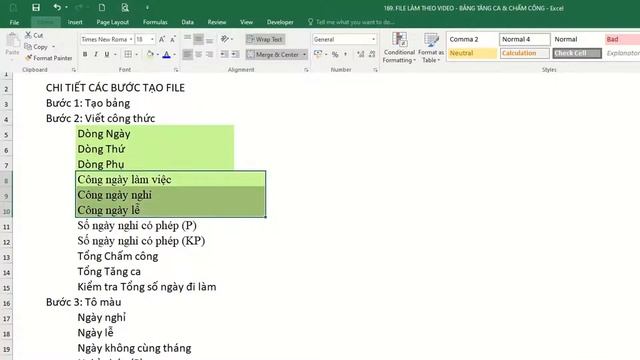Align text to the right
Viewport: 640px width, 360px height.
coord(209,54)
